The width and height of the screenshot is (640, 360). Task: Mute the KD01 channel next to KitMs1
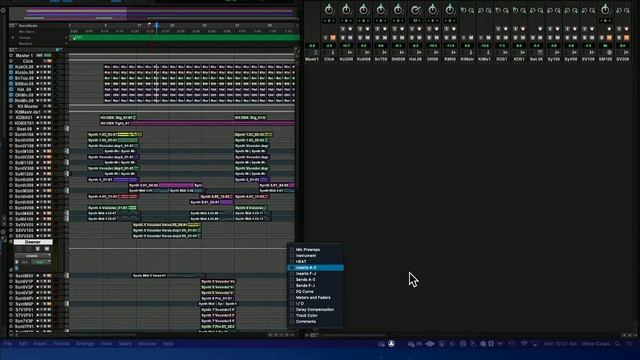[506, 38]
